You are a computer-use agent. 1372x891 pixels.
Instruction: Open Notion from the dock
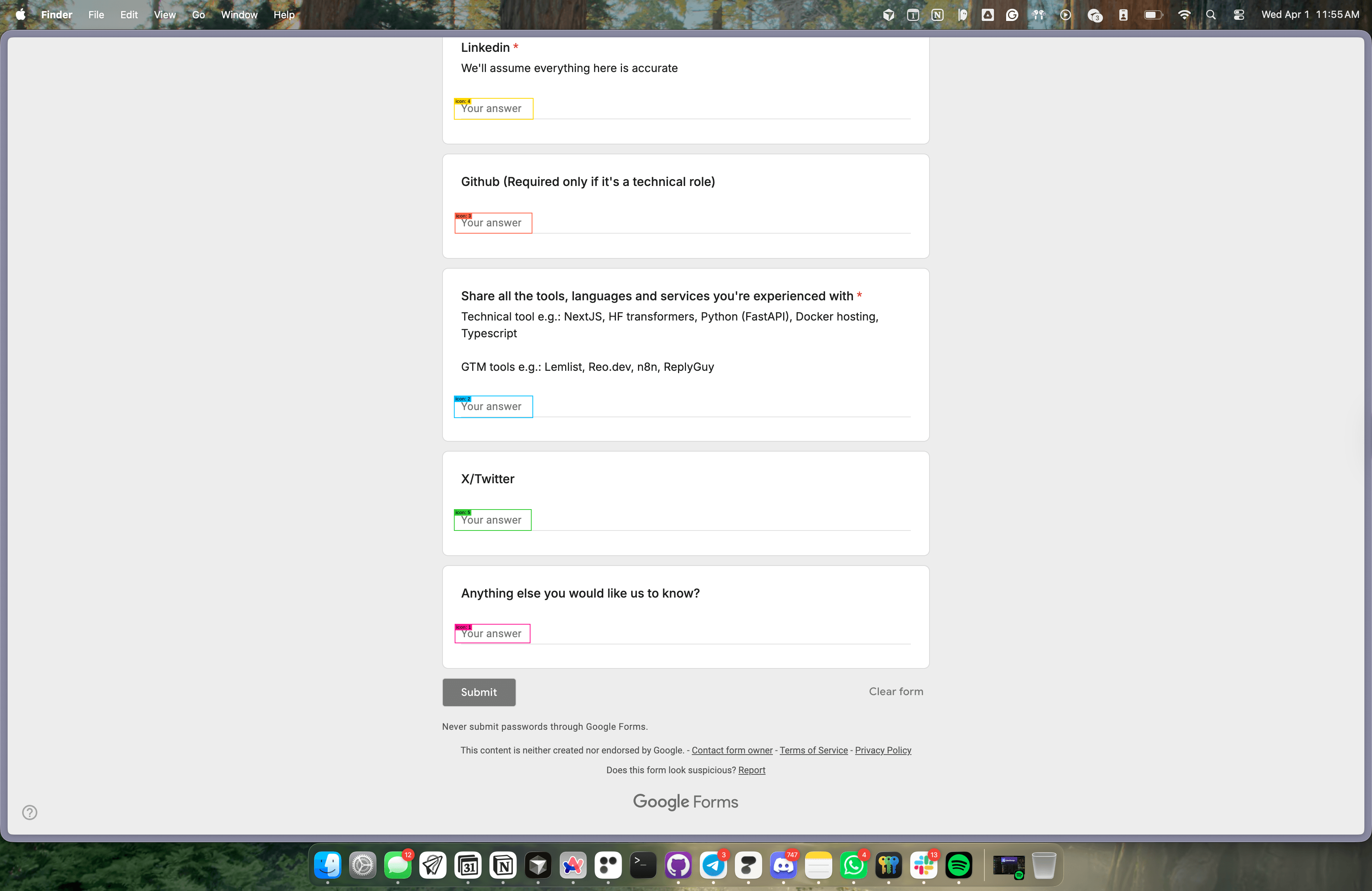pos(503,865)
